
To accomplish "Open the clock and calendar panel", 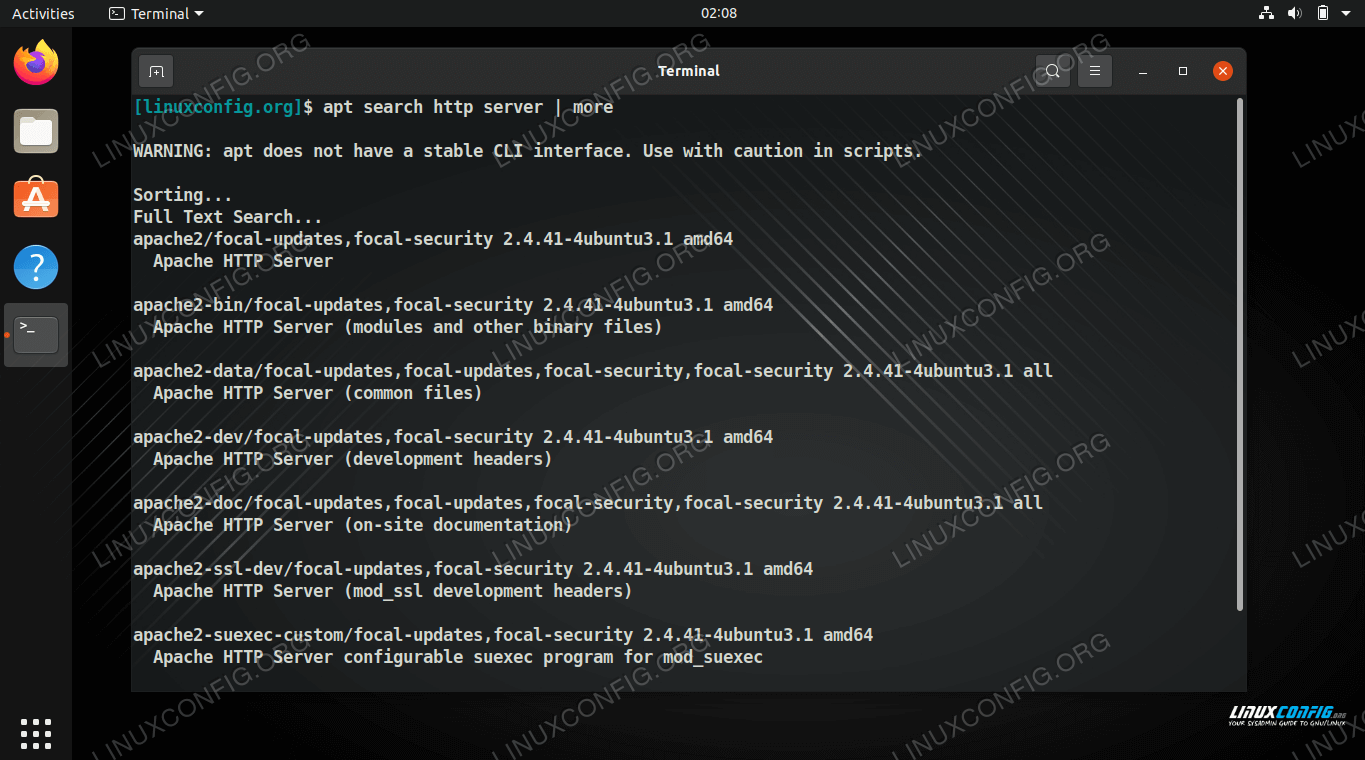I will (x=719, y=13).
